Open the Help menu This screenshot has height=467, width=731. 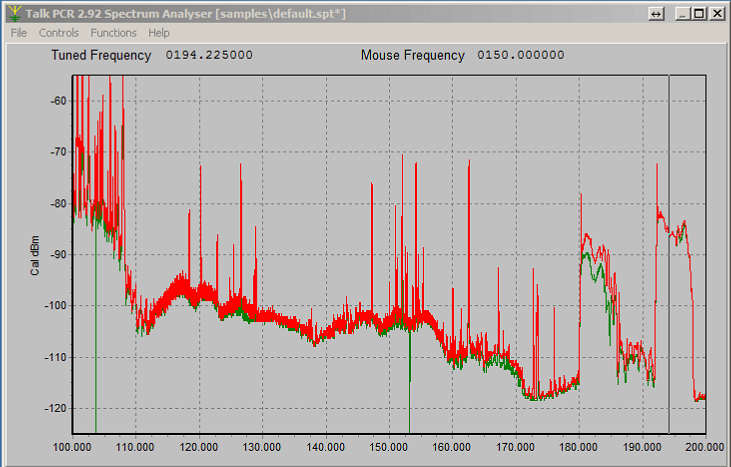click(159, 33)
